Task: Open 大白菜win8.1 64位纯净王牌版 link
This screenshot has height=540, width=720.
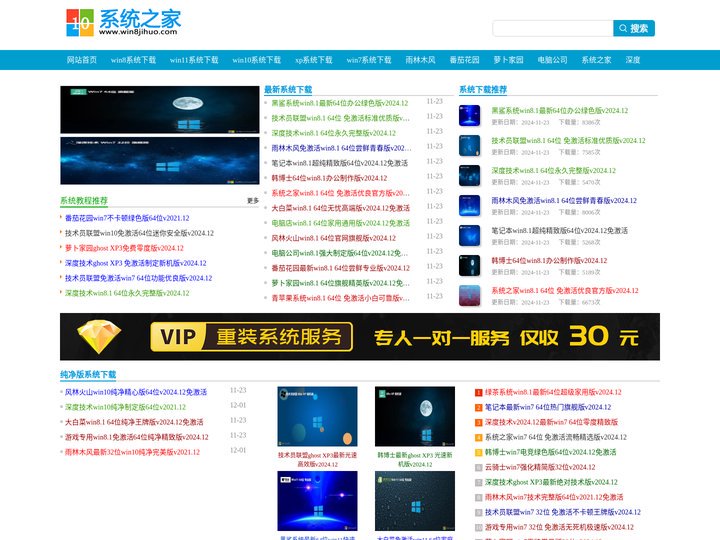Action: click(134, 422)
